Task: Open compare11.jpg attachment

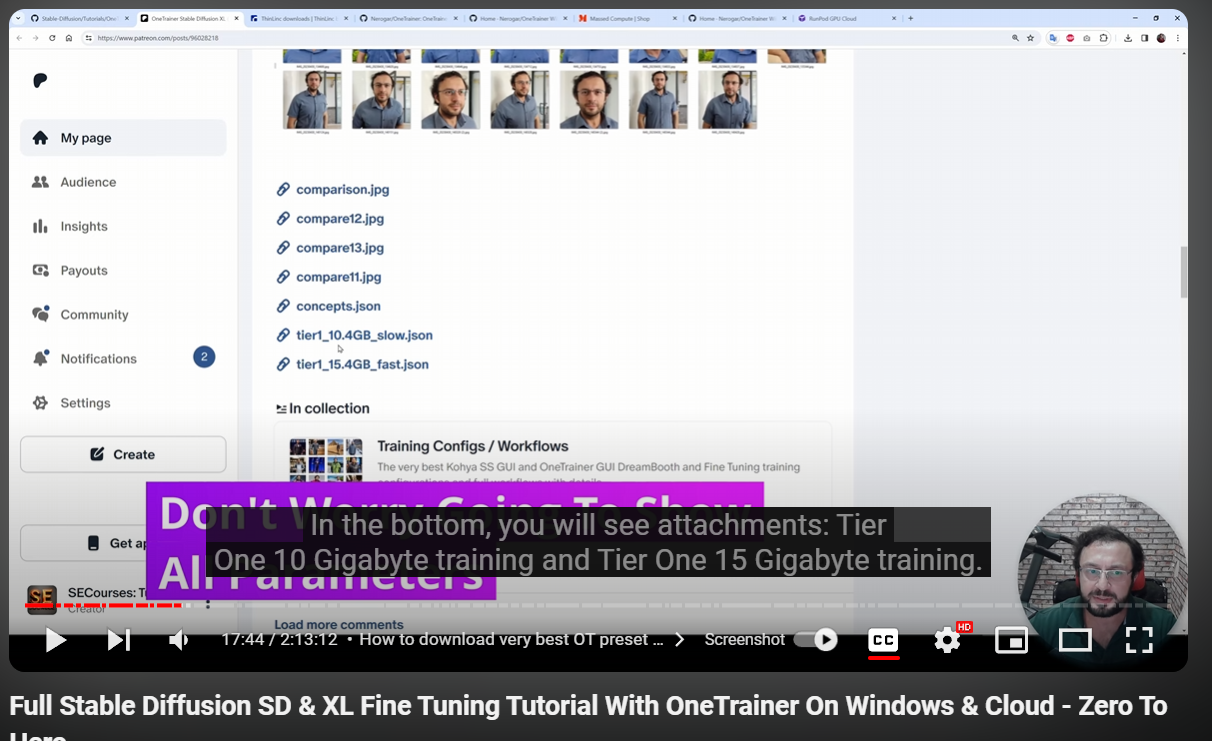Action: 338,277
